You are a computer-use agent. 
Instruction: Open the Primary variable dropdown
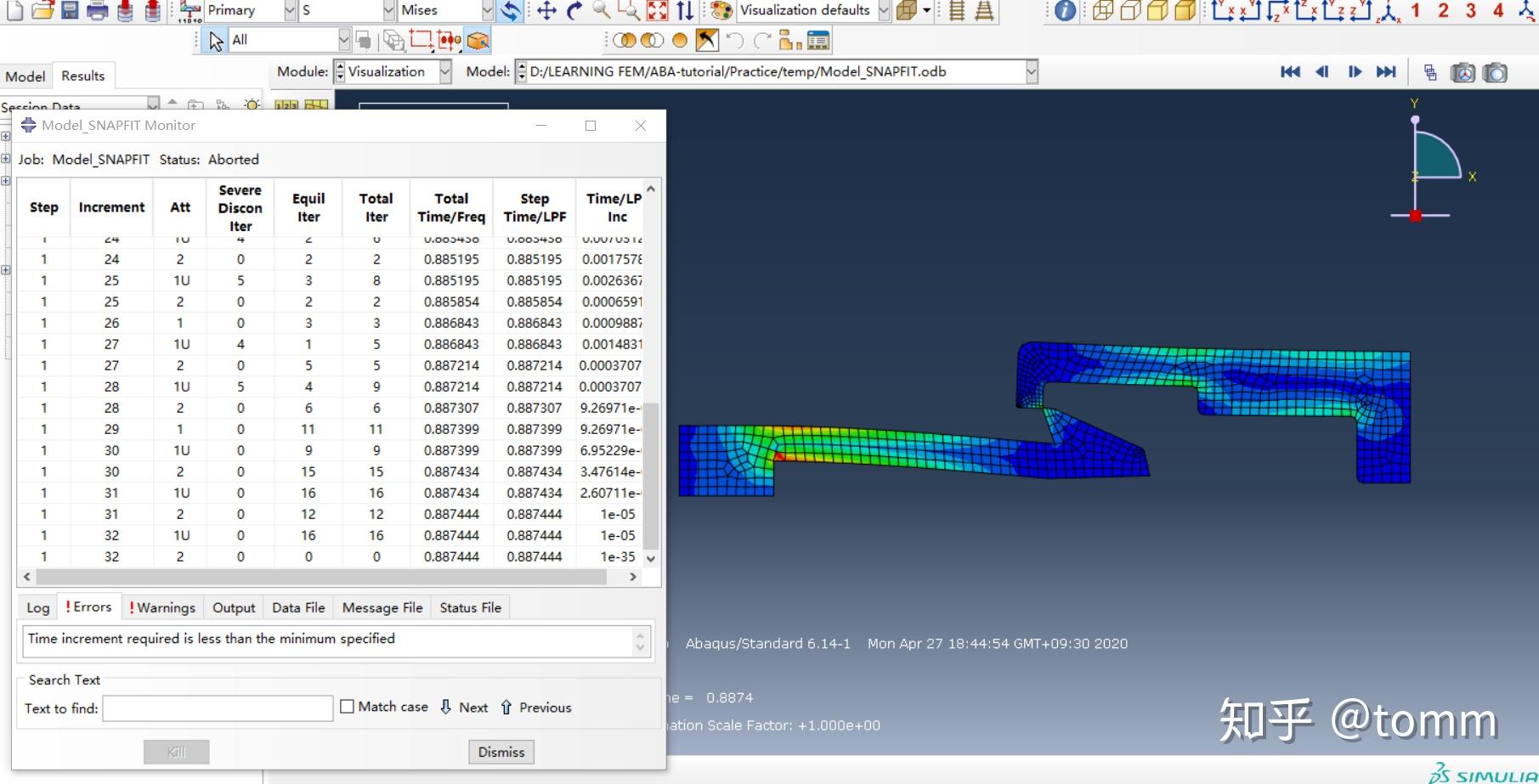pyautogui.click(x=290, y=10)
